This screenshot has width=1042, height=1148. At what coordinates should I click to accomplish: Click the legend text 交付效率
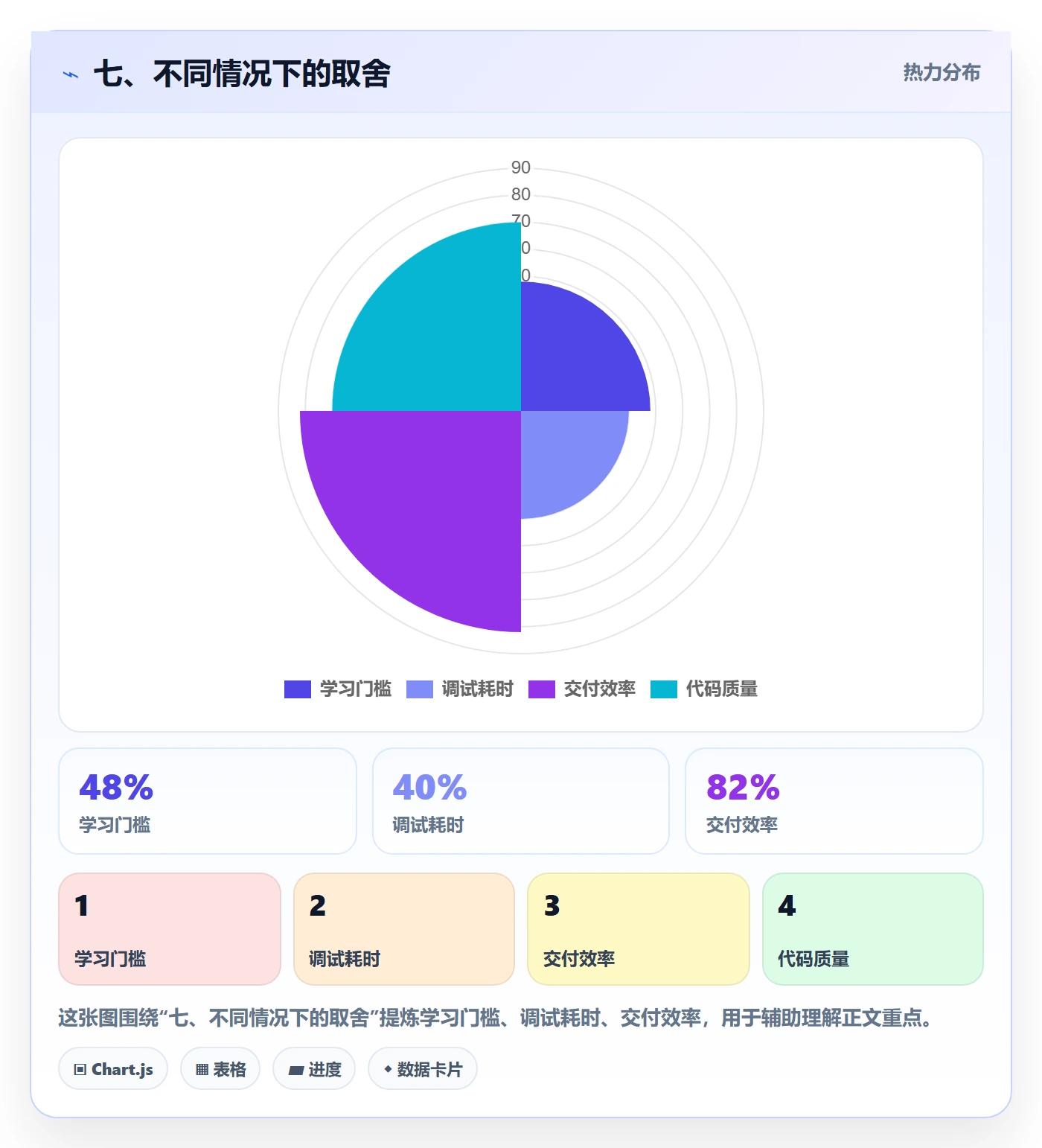(600, 689)
